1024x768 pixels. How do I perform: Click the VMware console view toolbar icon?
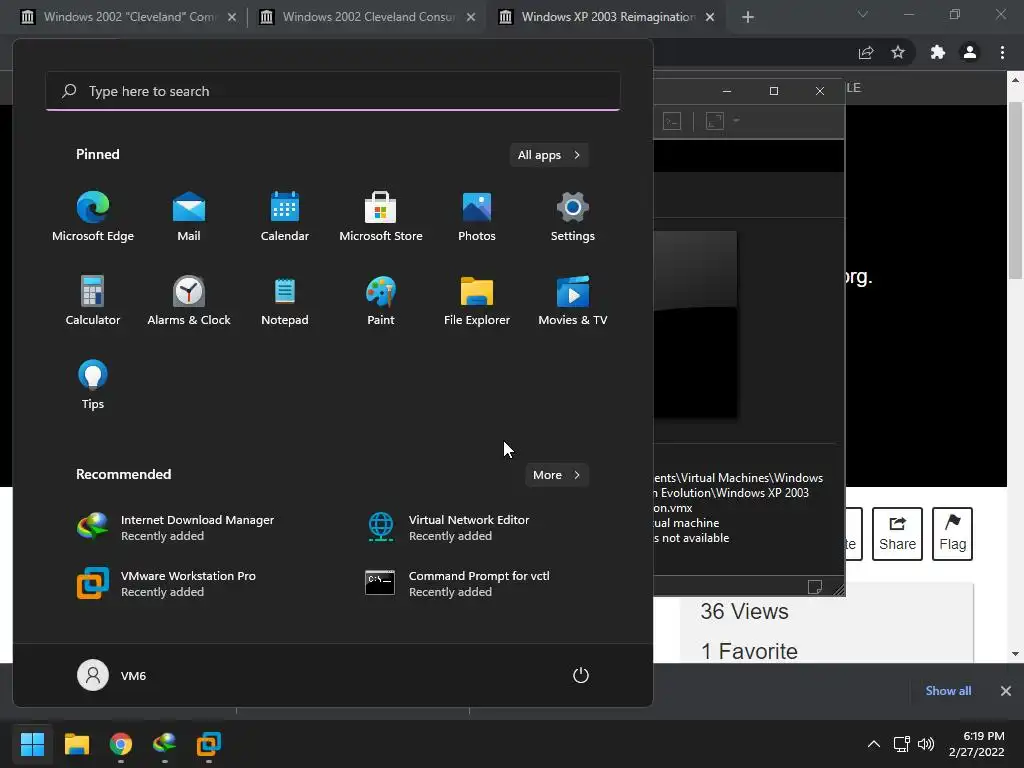coord(672,121)
